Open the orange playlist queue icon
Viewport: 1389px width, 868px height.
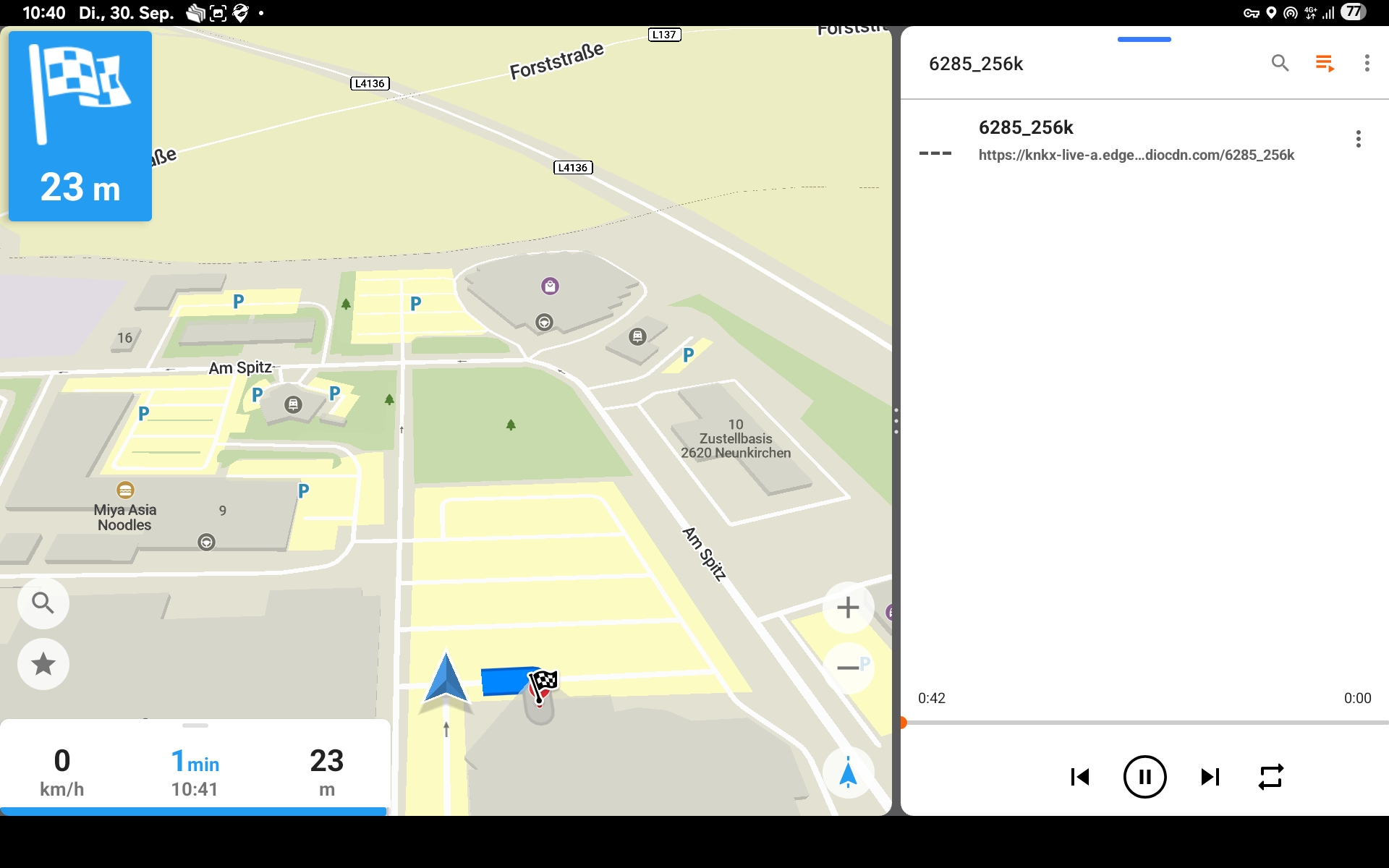click(1324, 64)
